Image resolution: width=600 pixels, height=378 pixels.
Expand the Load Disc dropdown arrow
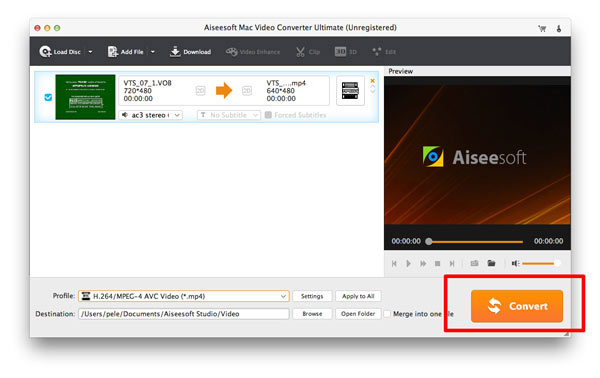pos(90,52)
